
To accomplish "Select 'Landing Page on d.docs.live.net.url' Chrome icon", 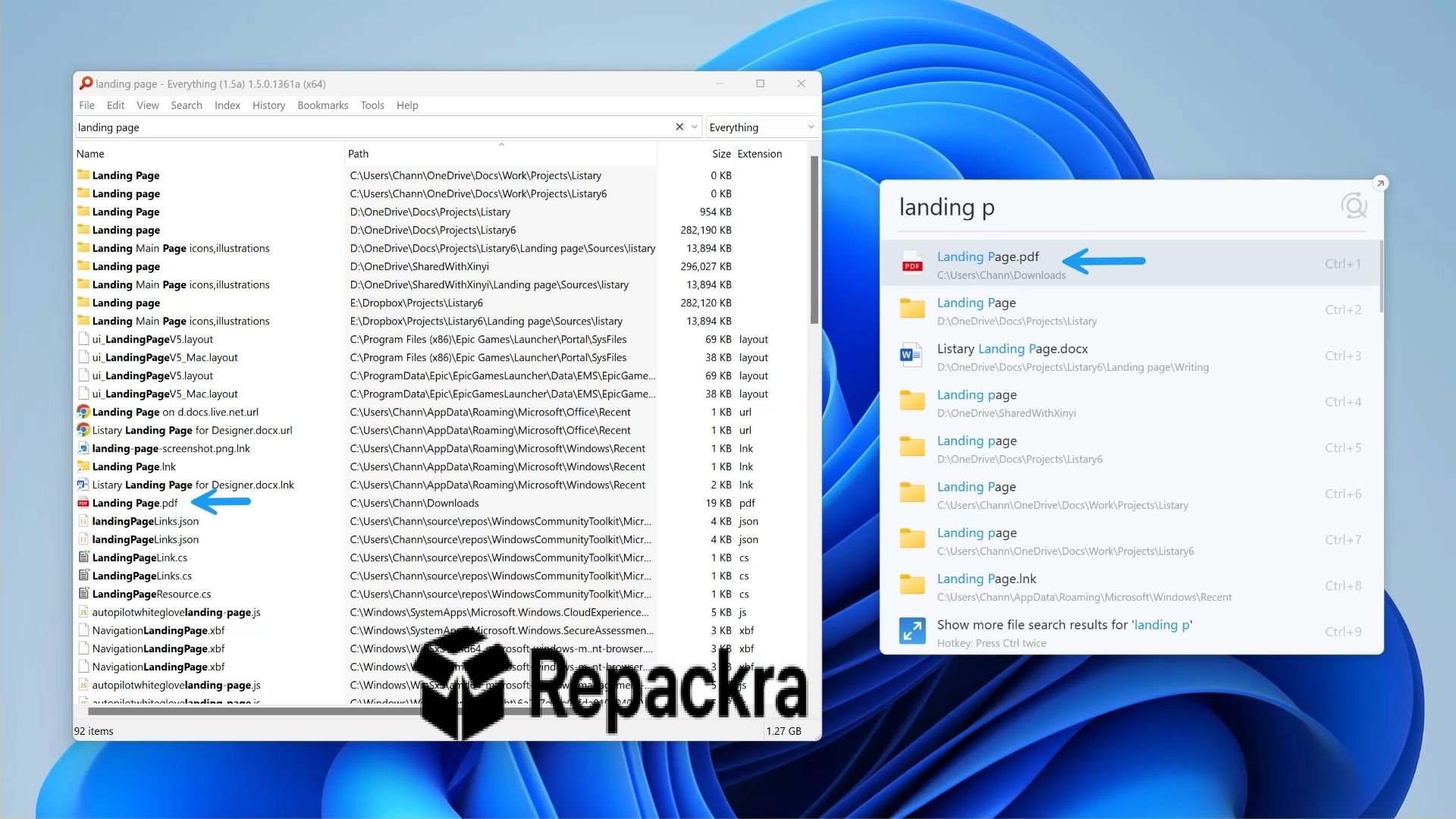I will point(83,412).
